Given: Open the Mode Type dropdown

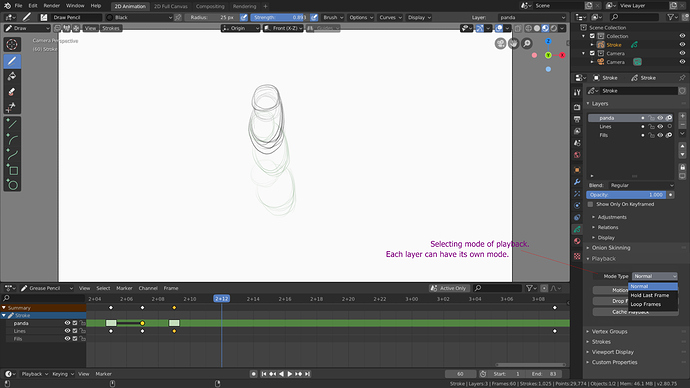Looking at the screenshot, I should pos(654,276).
